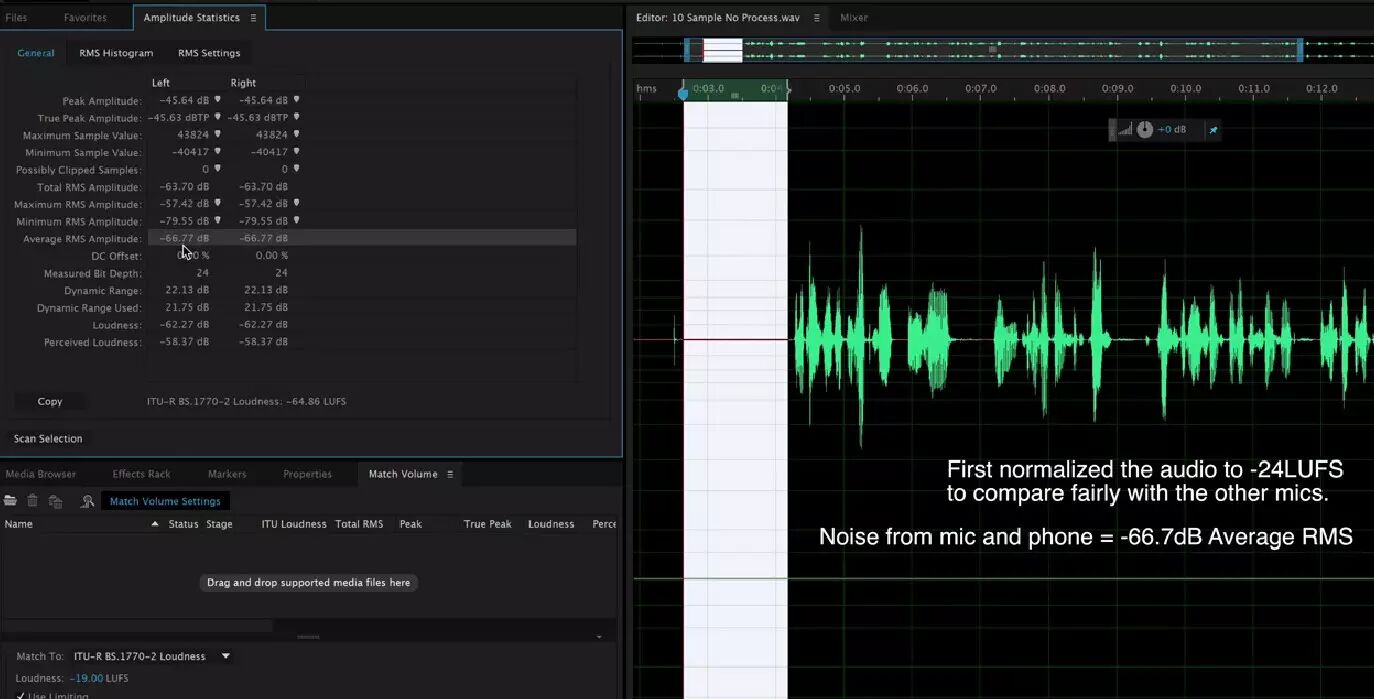Open the Match Volume panel menu
Viewport: 1374px width, 699px height.
450,474
